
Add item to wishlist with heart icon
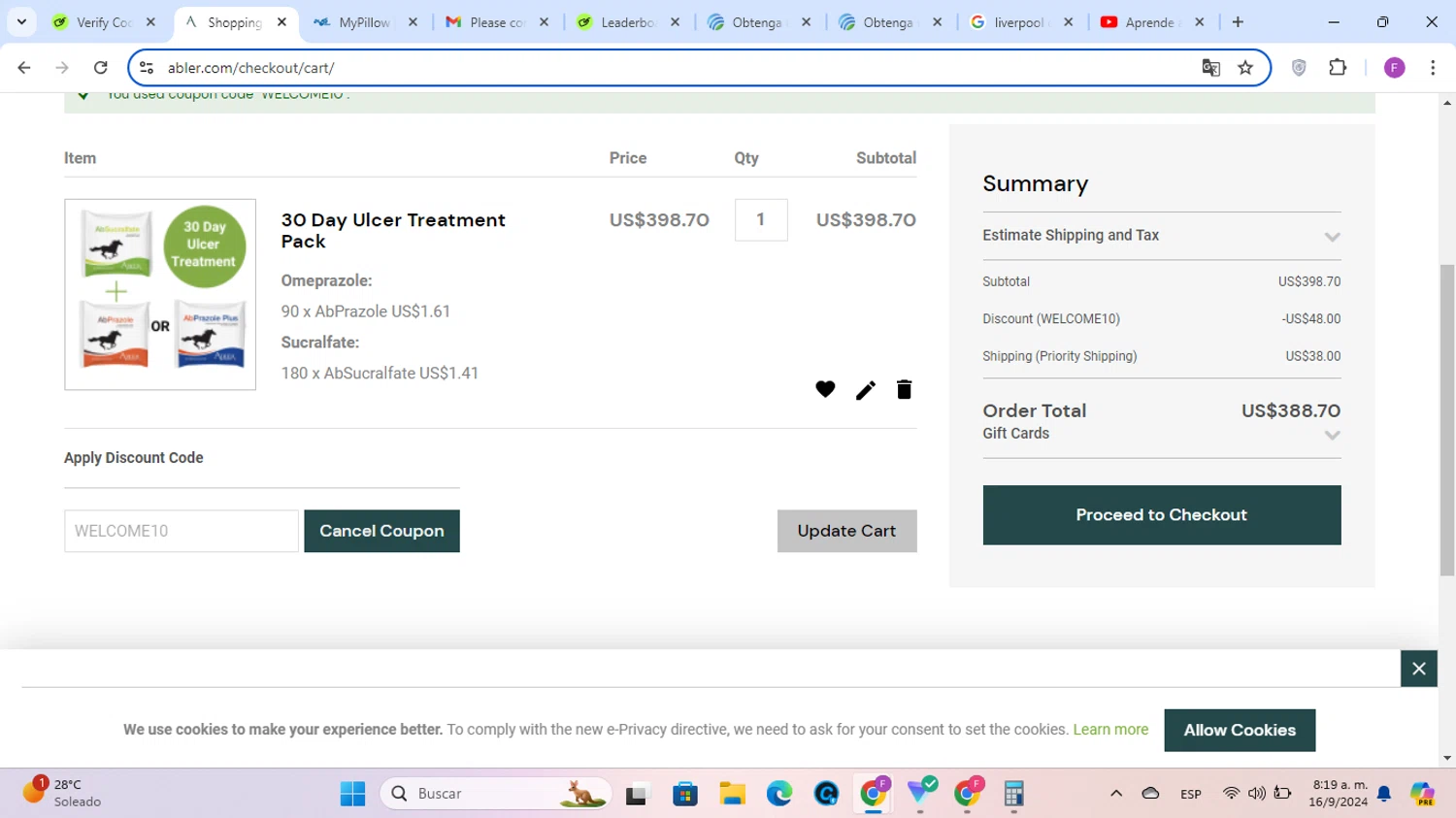tap(825, 389)
